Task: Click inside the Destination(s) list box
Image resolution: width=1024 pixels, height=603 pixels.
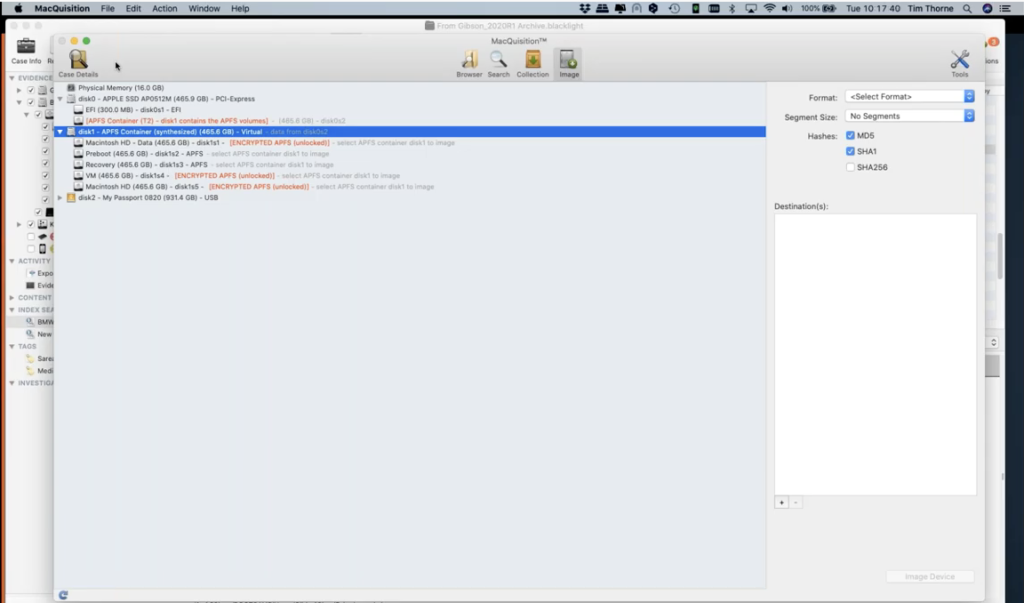Action: (875, 354)
